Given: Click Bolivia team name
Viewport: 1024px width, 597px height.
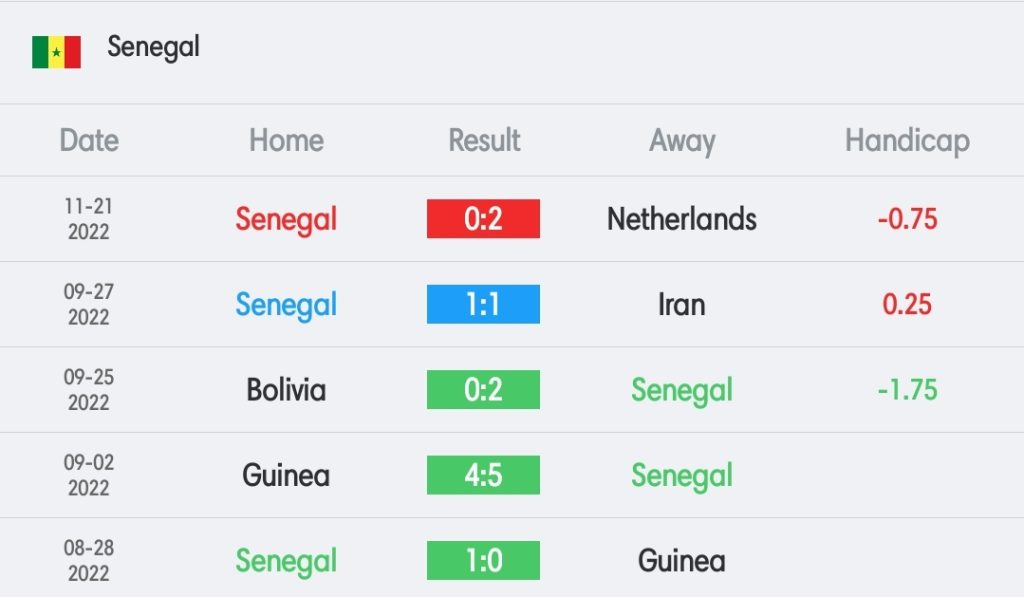Looking at the screenshot, I should [x=286, y=390].
